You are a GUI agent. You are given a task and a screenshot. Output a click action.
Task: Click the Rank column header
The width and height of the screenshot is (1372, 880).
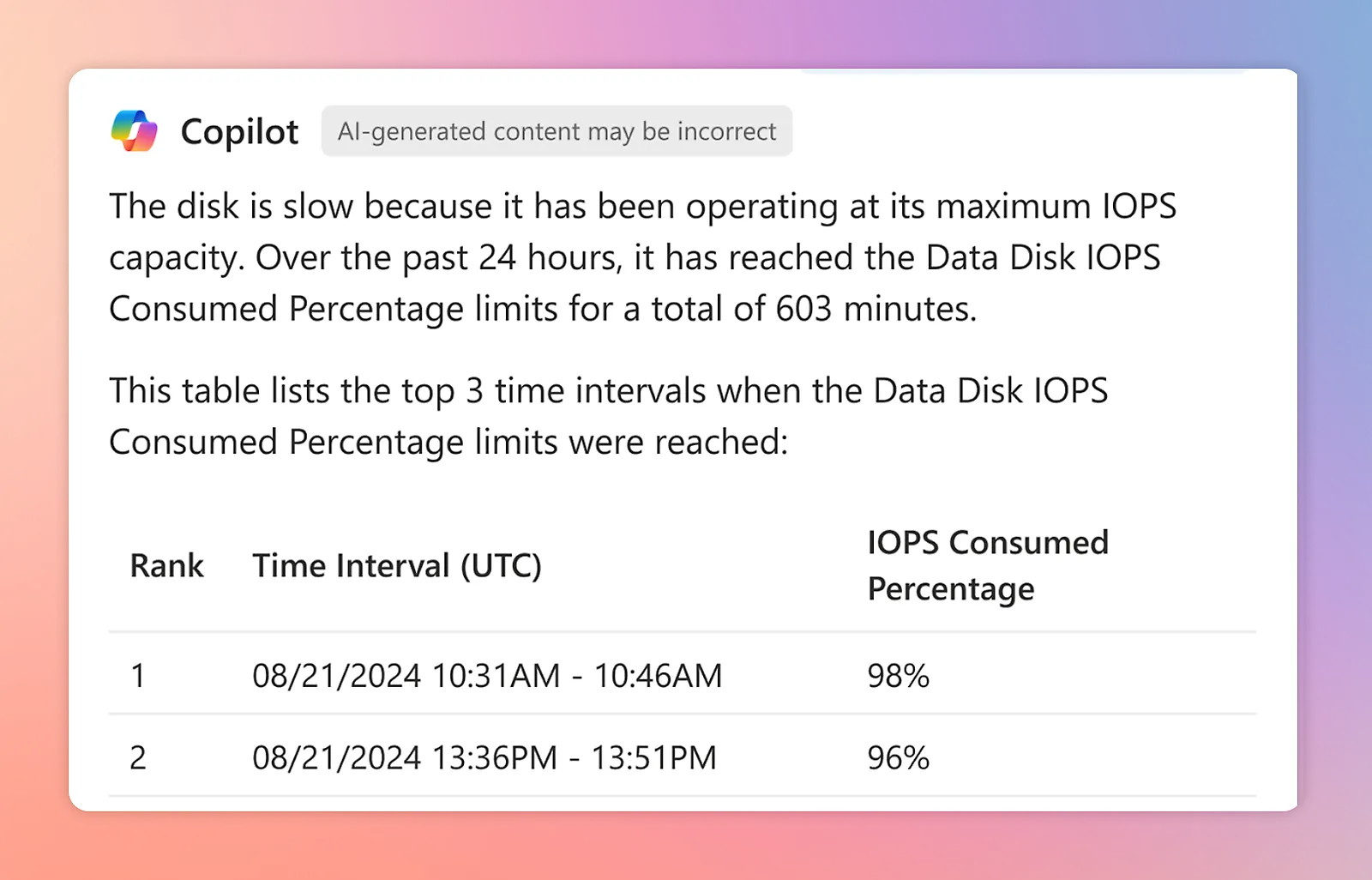pyautogui.click(x=166, y=566)
